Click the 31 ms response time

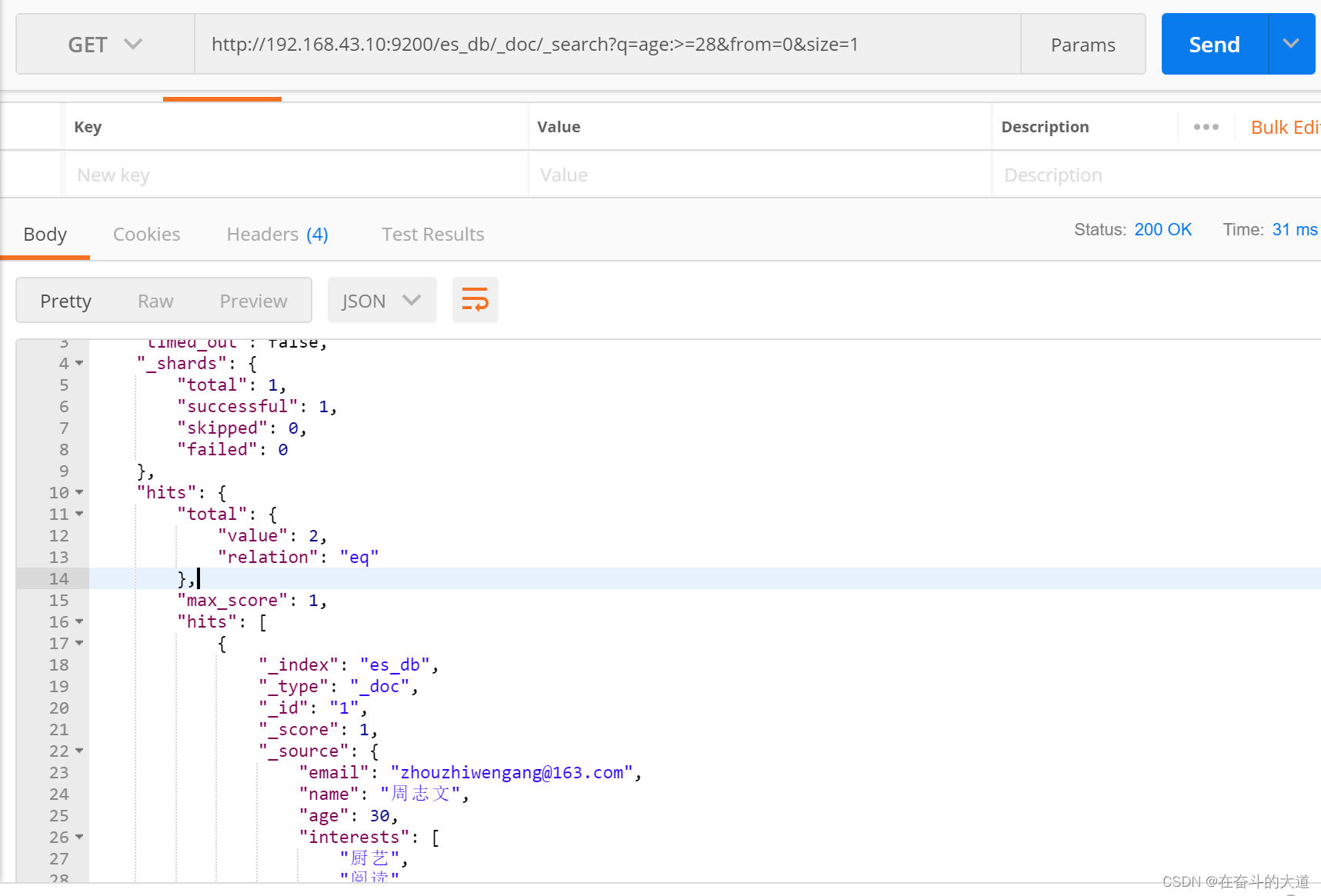pyautogui.click(x=1295, y=229)
